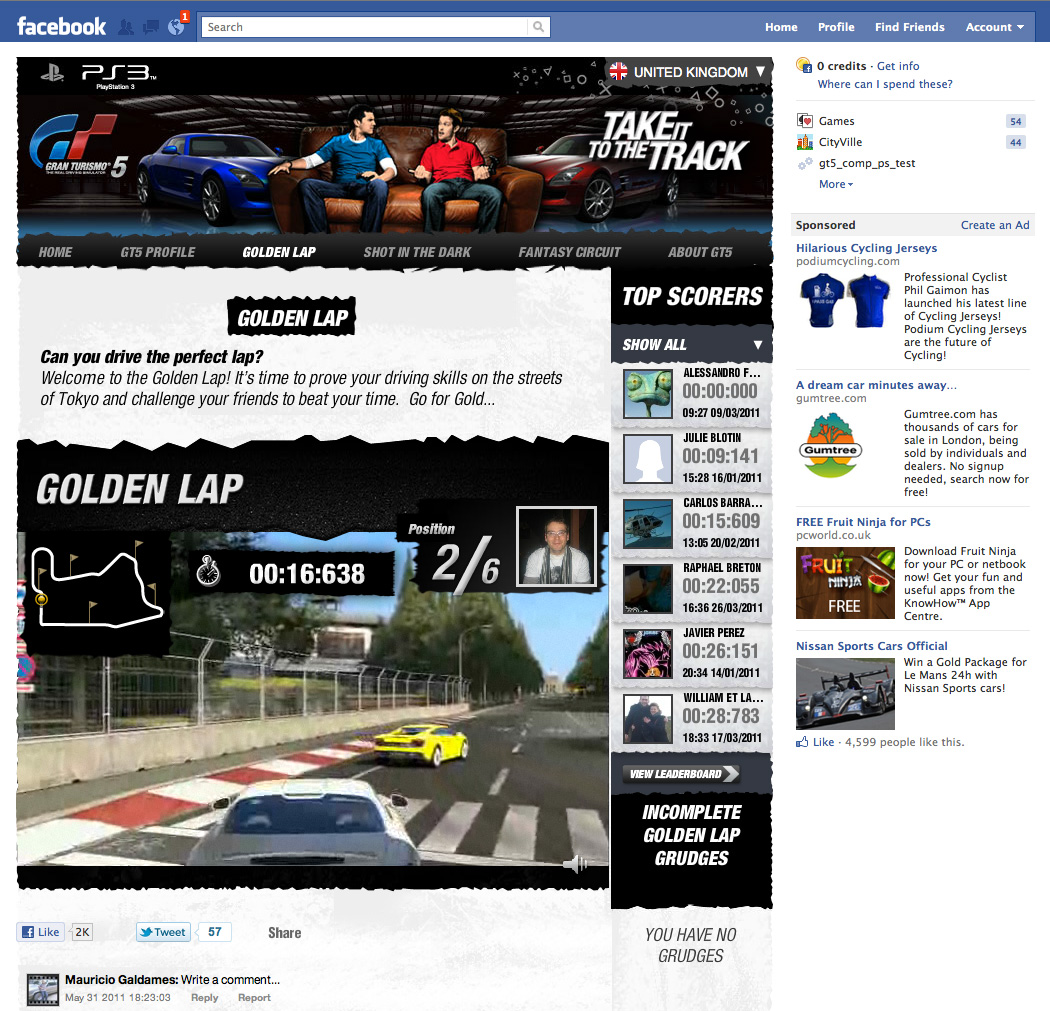
Task: Click Reply on Mauricio's comment
Action: (x=204, y=998)
